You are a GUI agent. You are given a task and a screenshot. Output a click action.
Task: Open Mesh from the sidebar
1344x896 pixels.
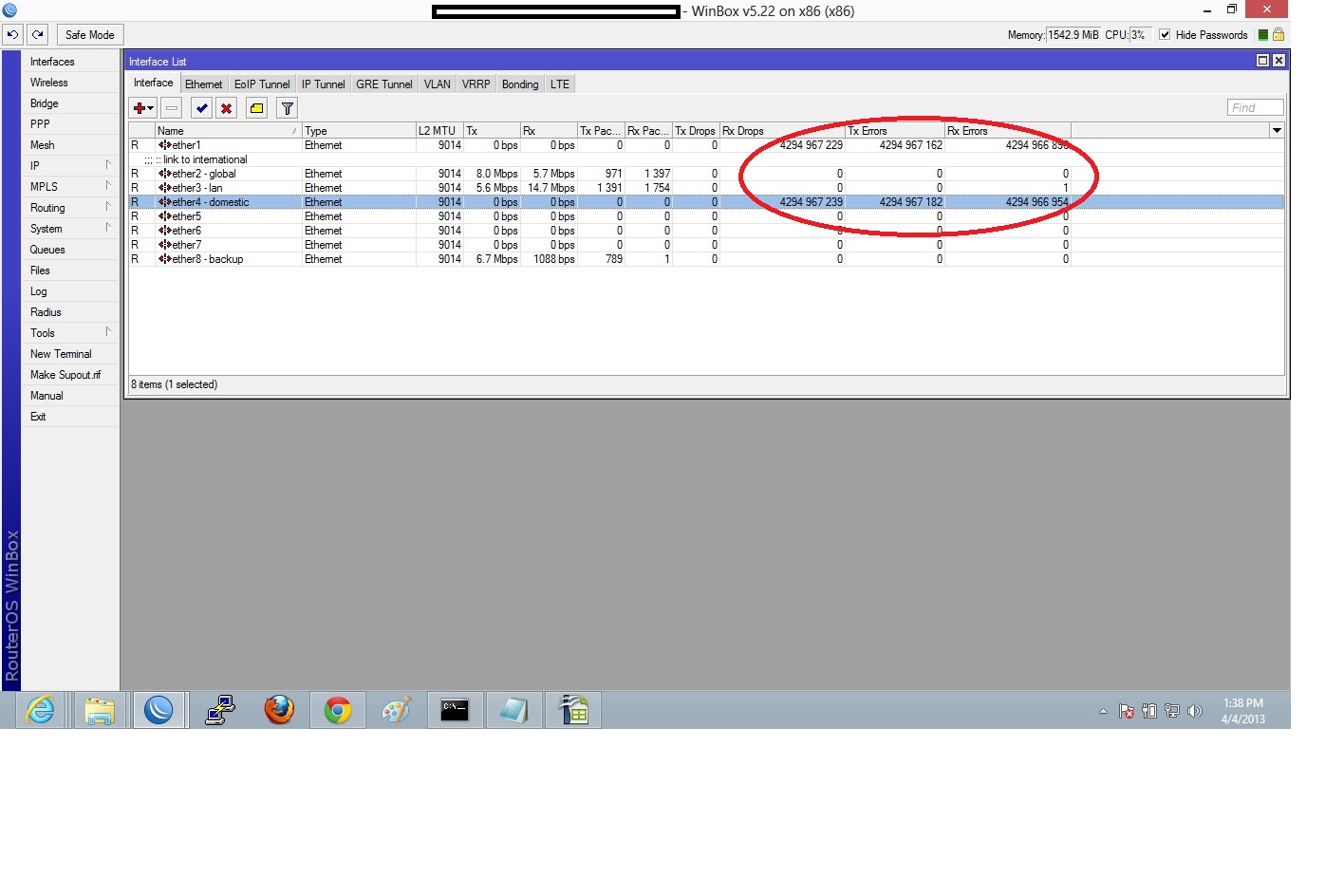(x=71, y=145)
